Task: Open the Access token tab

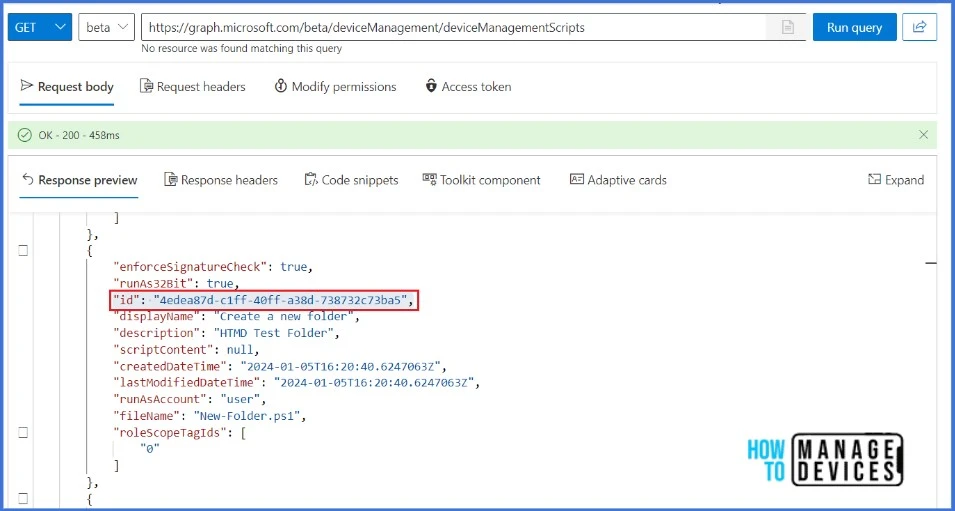Action: 468,86
